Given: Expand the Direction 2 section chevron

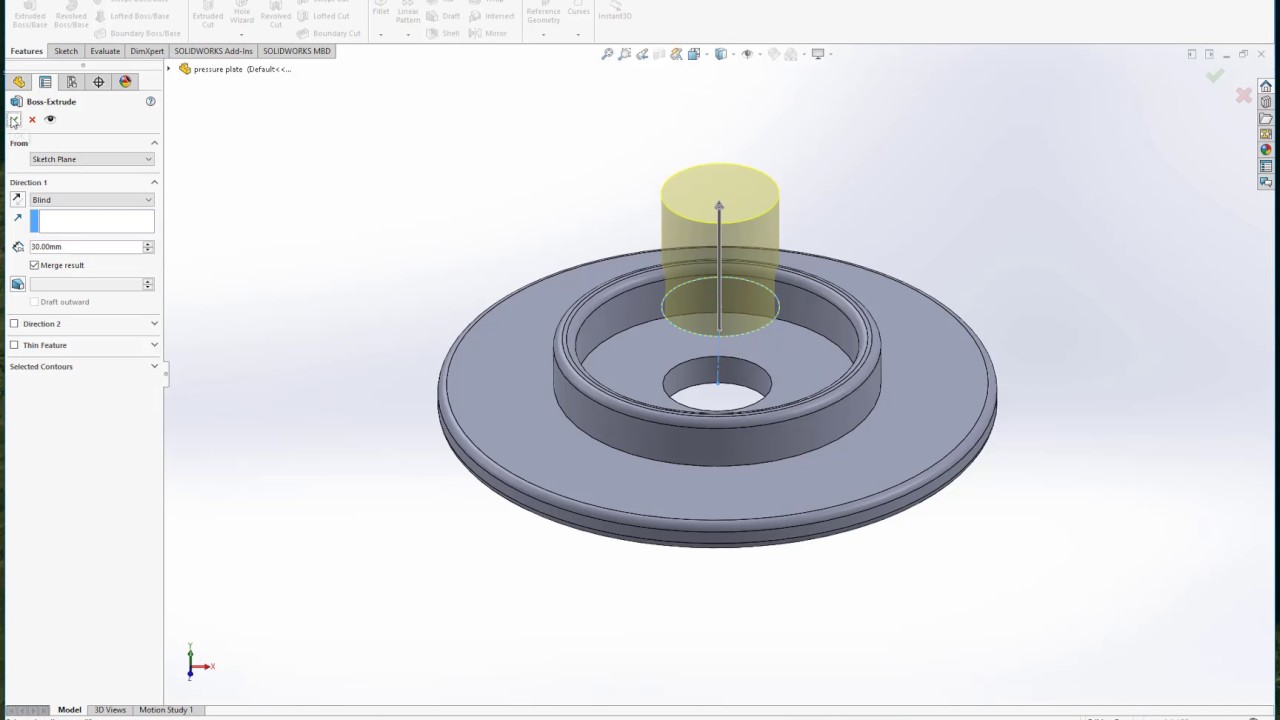Looking at the screenshot, I should coord(154,324).
